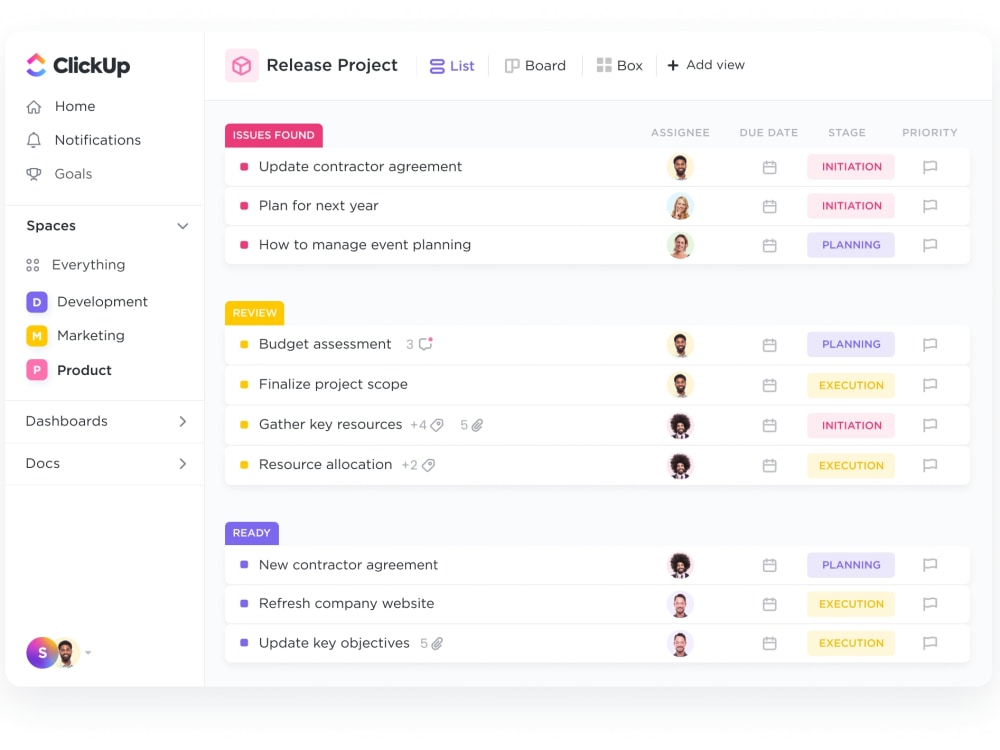Click the priority flag on Budget assessment
1000x750 pixels.
tap(930, 344)
